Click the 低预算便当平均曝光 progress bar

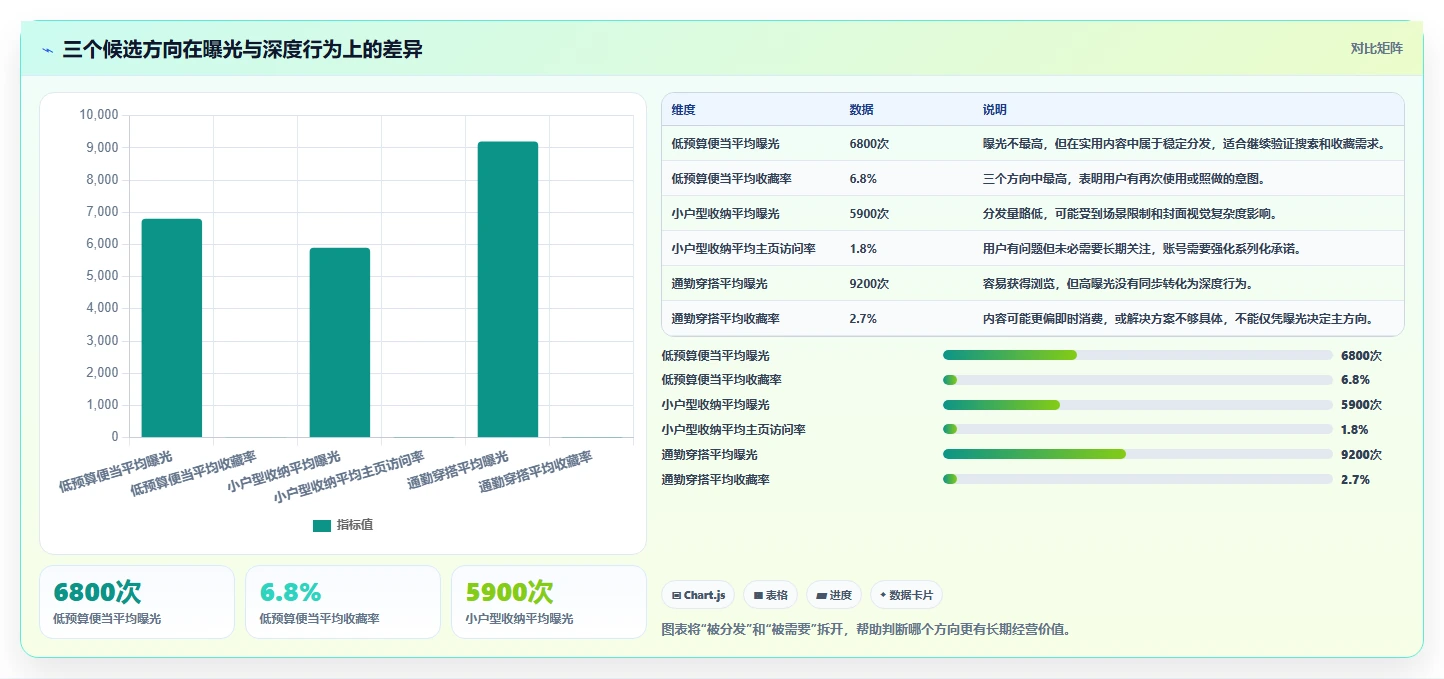pyautogui.click(x=1138, y=355)
